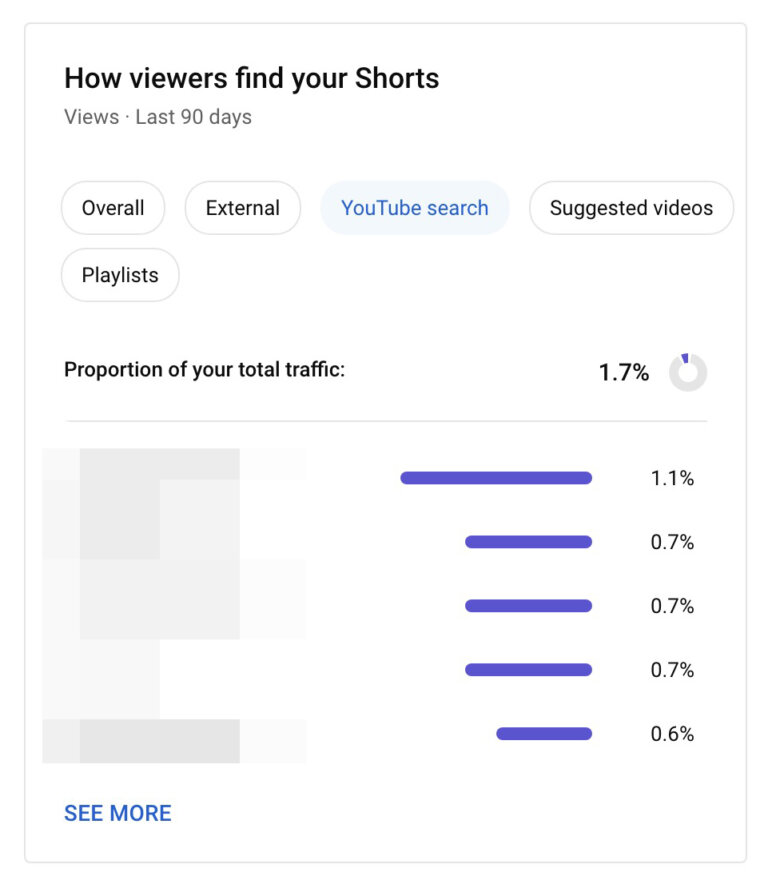Click SEE MORE to expand results

coord(117,812)
